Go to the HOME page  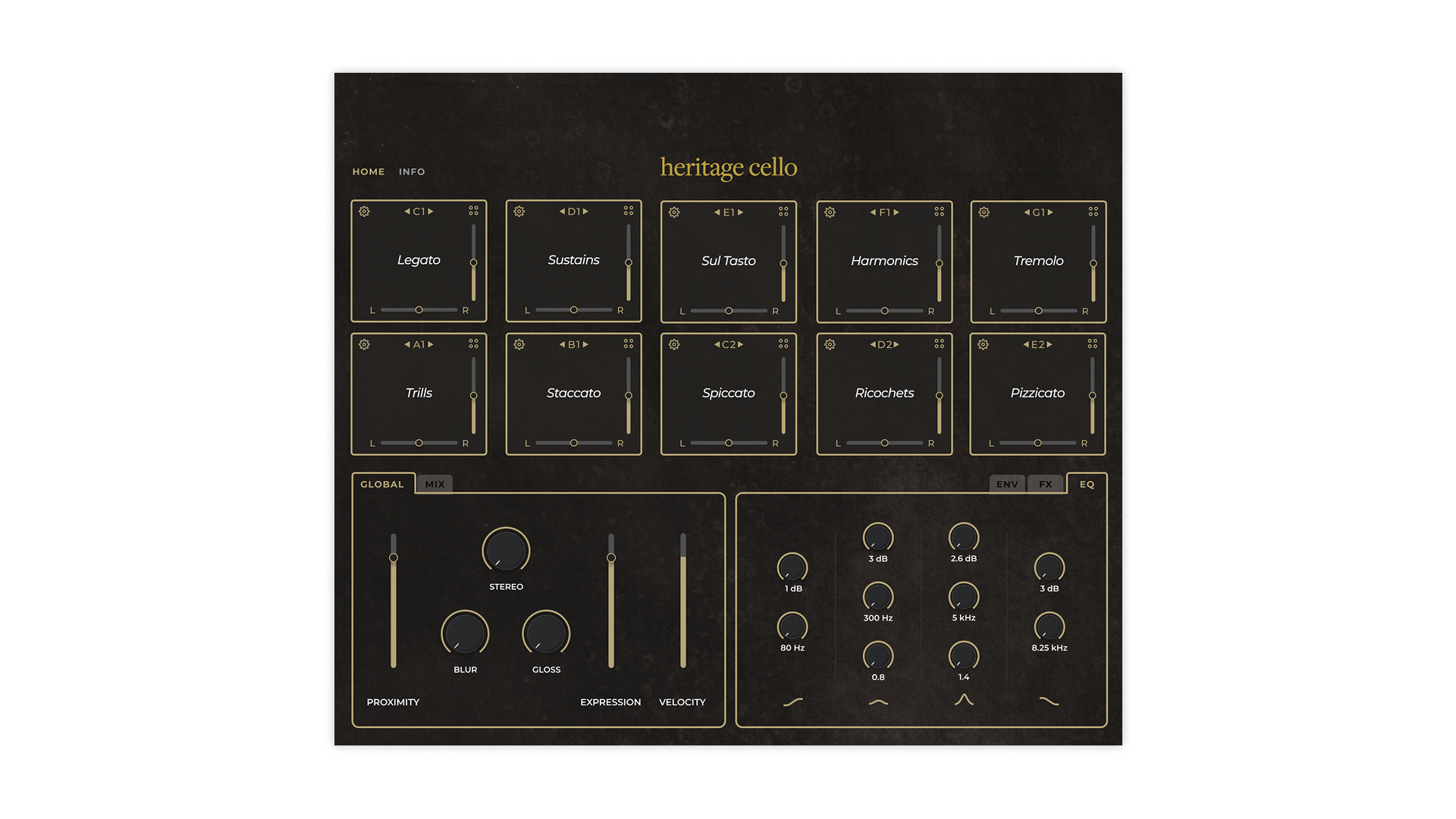point(369,171)
